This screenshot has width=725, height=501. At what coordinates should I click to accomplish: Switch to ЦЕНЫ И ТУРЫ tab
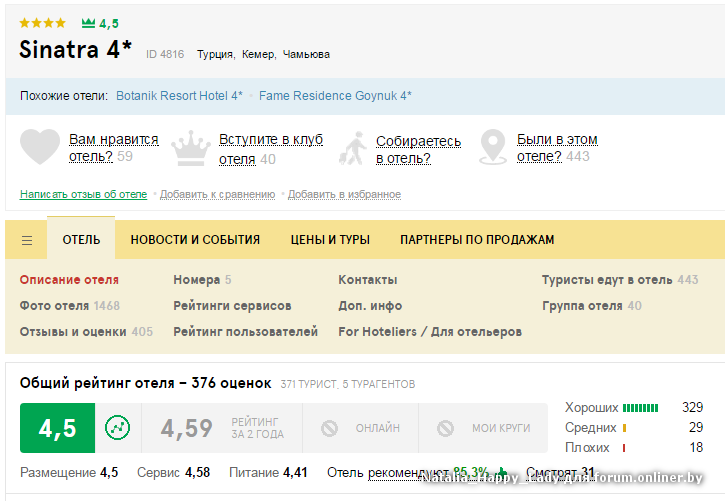coord(330,239)
